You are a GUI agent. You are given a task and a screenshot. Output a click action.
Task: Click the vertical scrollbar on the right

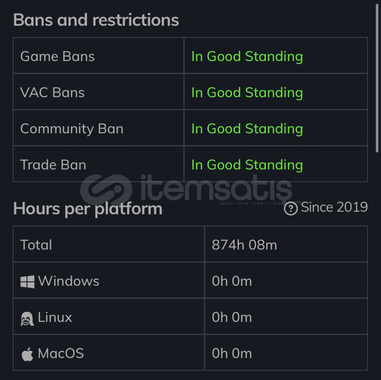click(x=378, y=78)
